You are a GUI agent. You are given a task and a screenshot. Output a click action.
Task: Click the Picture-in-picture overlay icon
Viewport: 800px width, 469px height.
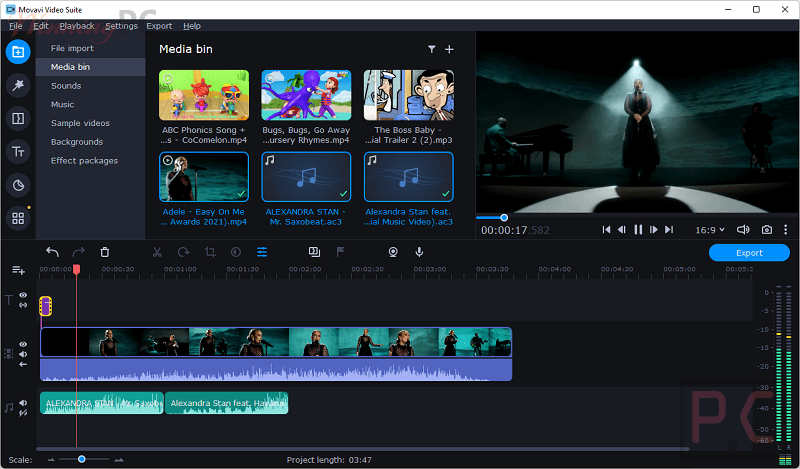coord(314,252)
